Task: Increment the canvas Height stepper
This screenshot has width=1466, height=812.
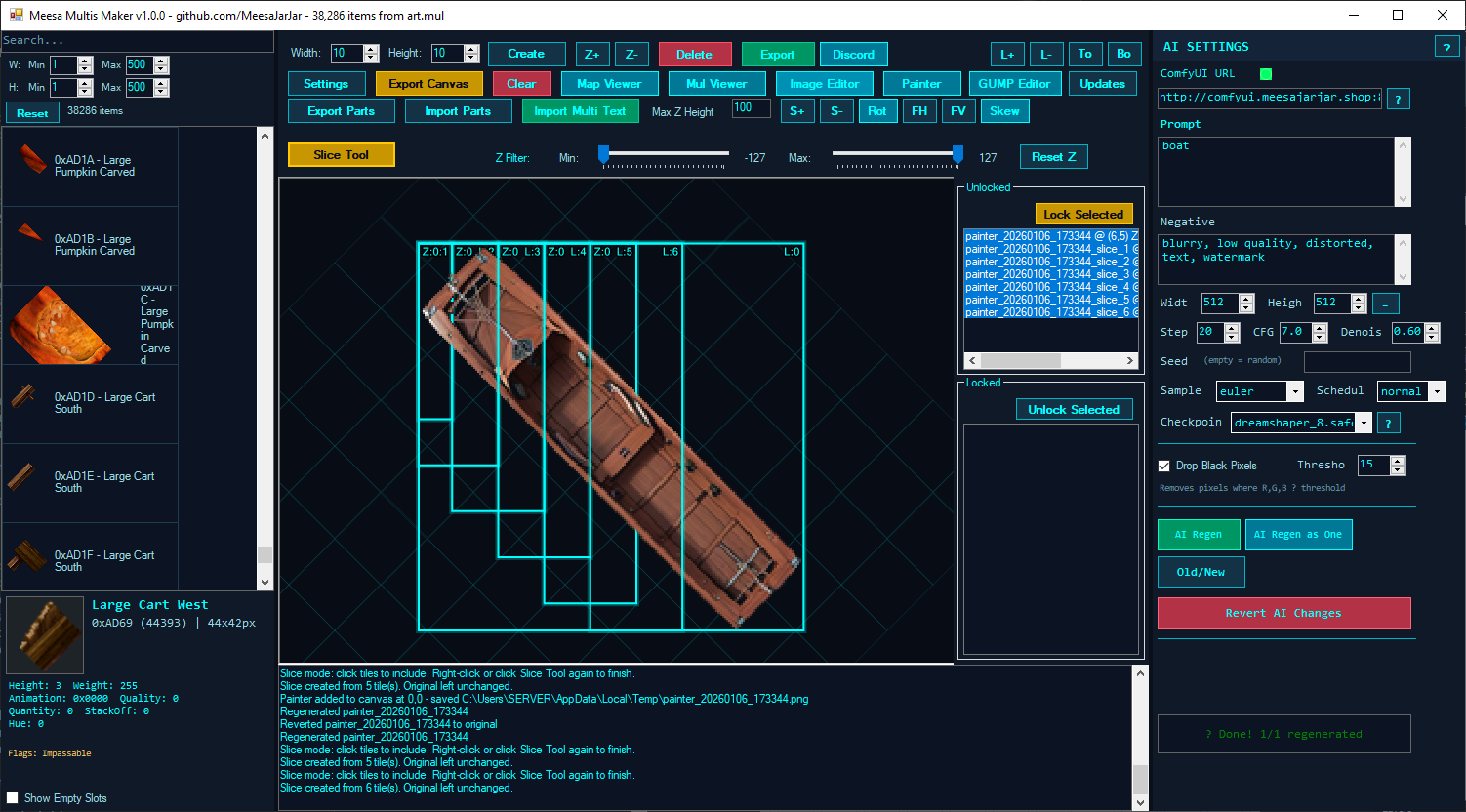Action: (471, 49)
